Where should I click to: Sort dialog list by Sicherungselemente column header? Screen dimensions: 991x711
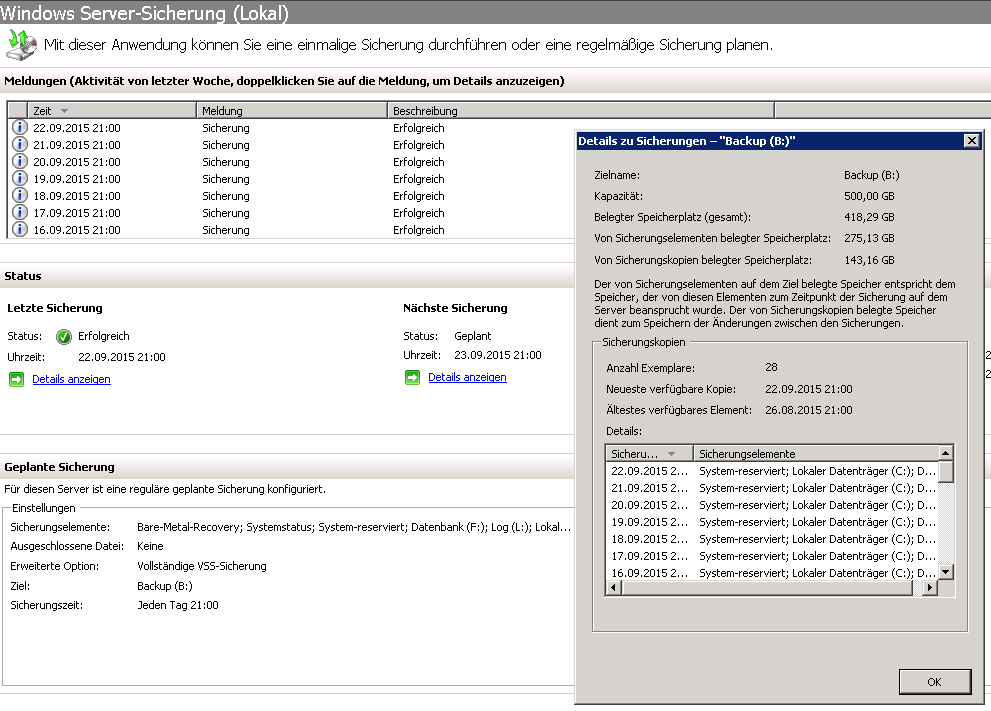816,454
